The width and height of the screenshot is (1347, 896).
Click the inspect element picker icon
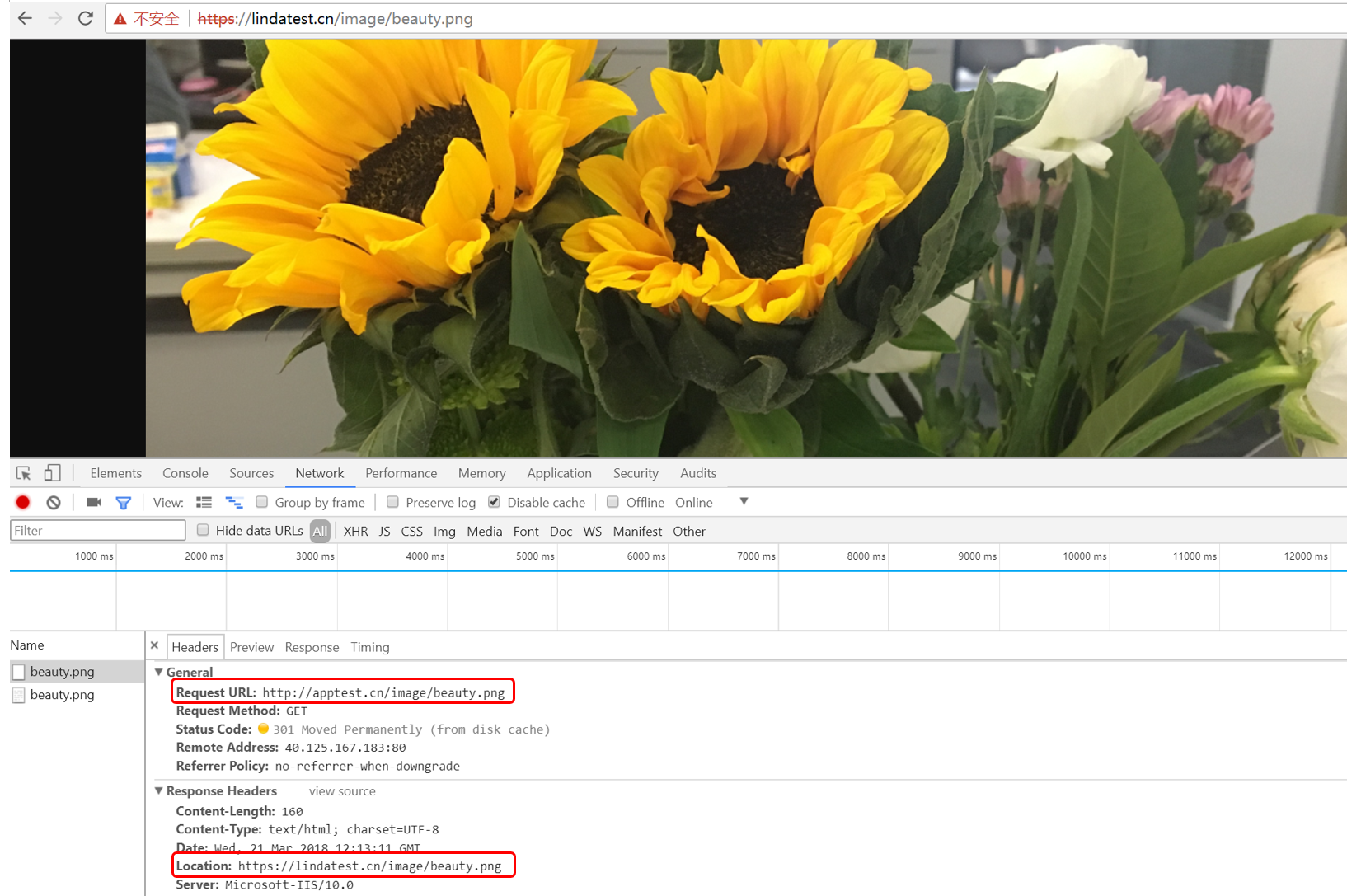[x=23, y=473]
